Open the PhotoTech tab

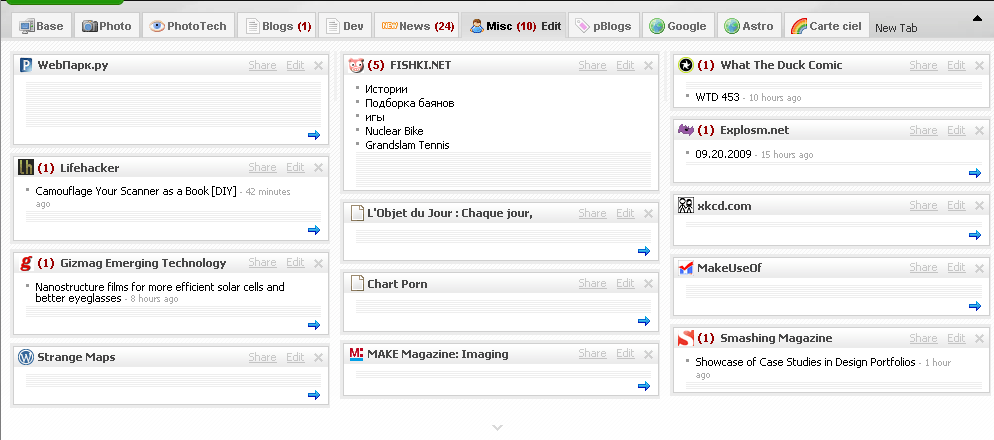click(188, 26)
